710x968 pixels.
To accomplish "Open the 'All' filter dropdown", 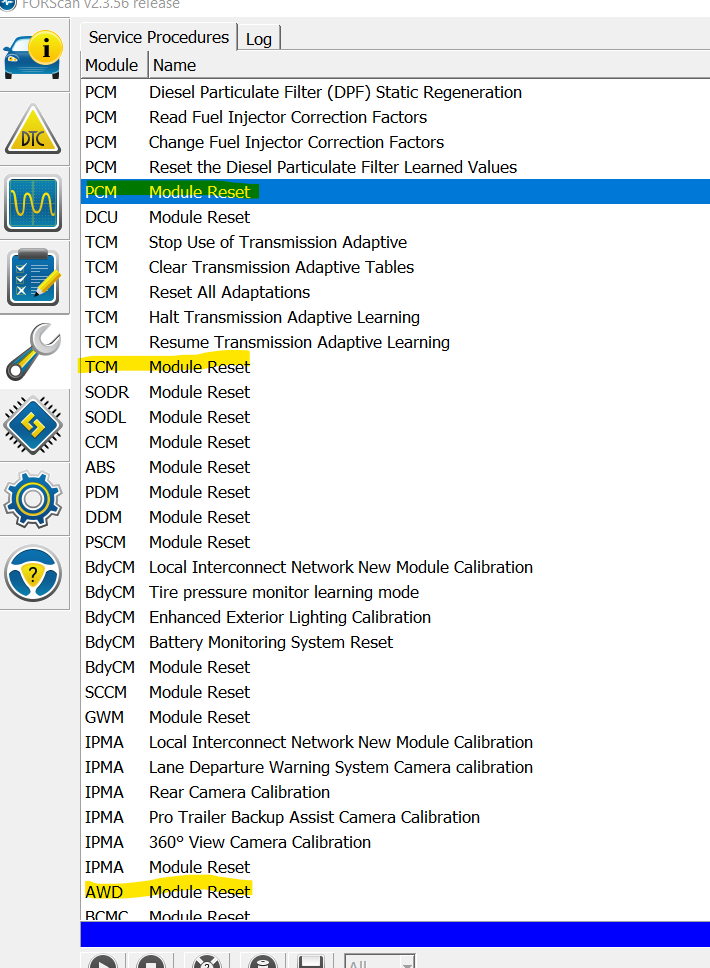I will 379,961.
